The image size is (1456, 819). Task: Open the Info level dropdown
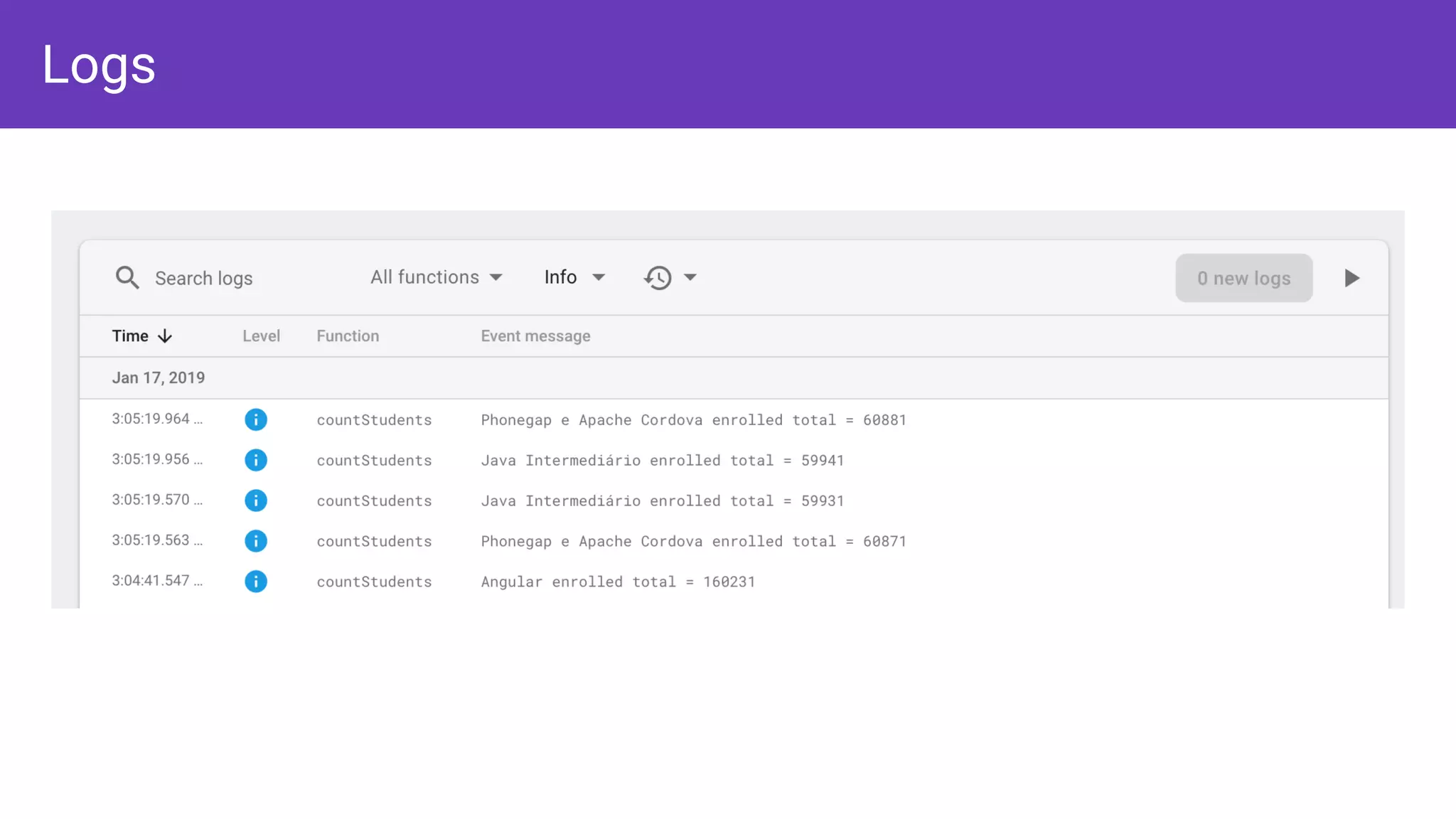point(574,277)
